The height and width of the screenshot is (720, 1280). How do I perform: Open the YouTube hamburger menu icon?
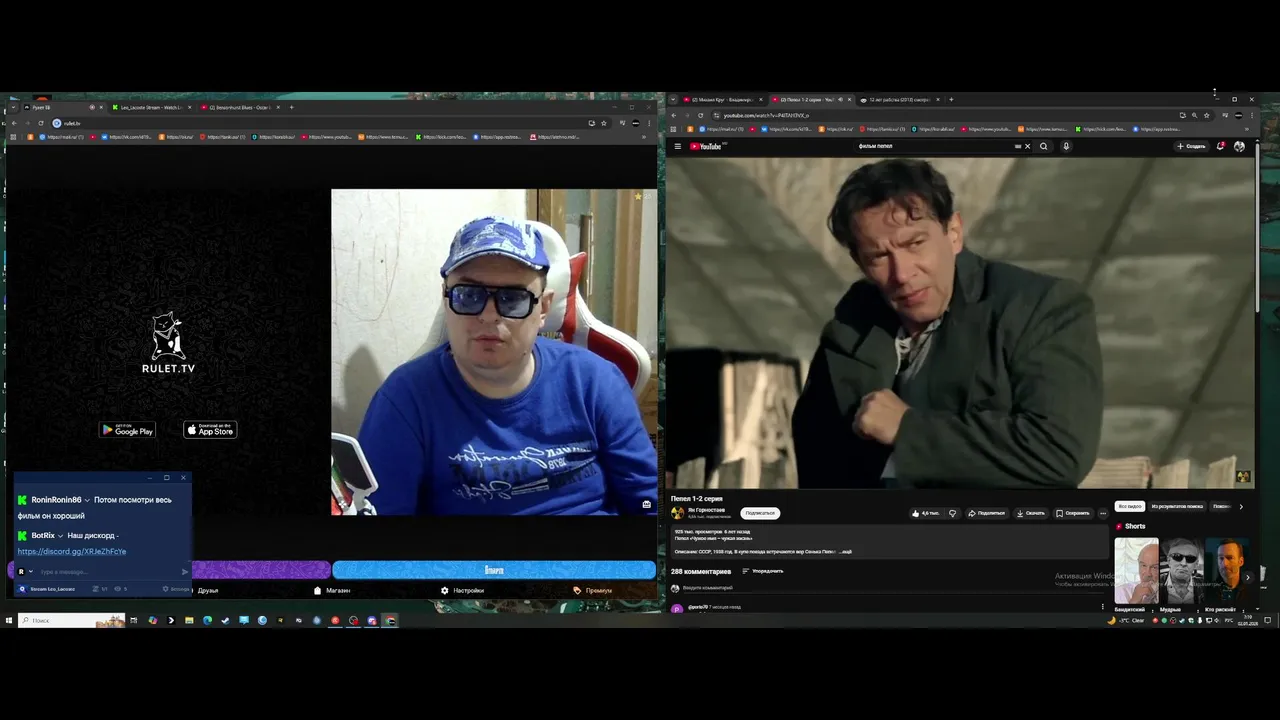pyautogui.click(x=677, y=146)
